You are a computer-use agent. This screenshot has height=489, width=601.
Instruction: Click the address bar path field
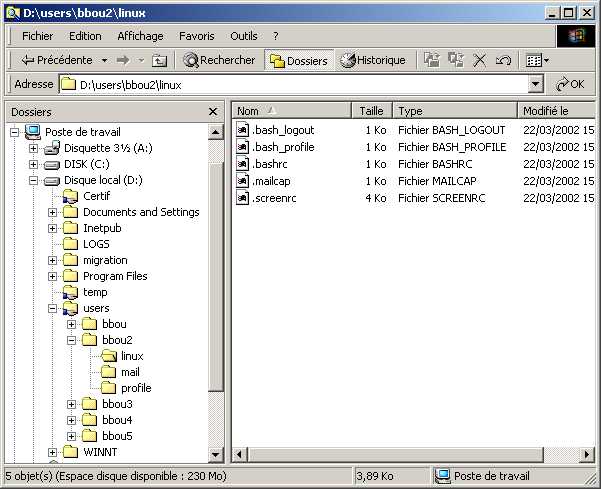(x=294, y=84)
